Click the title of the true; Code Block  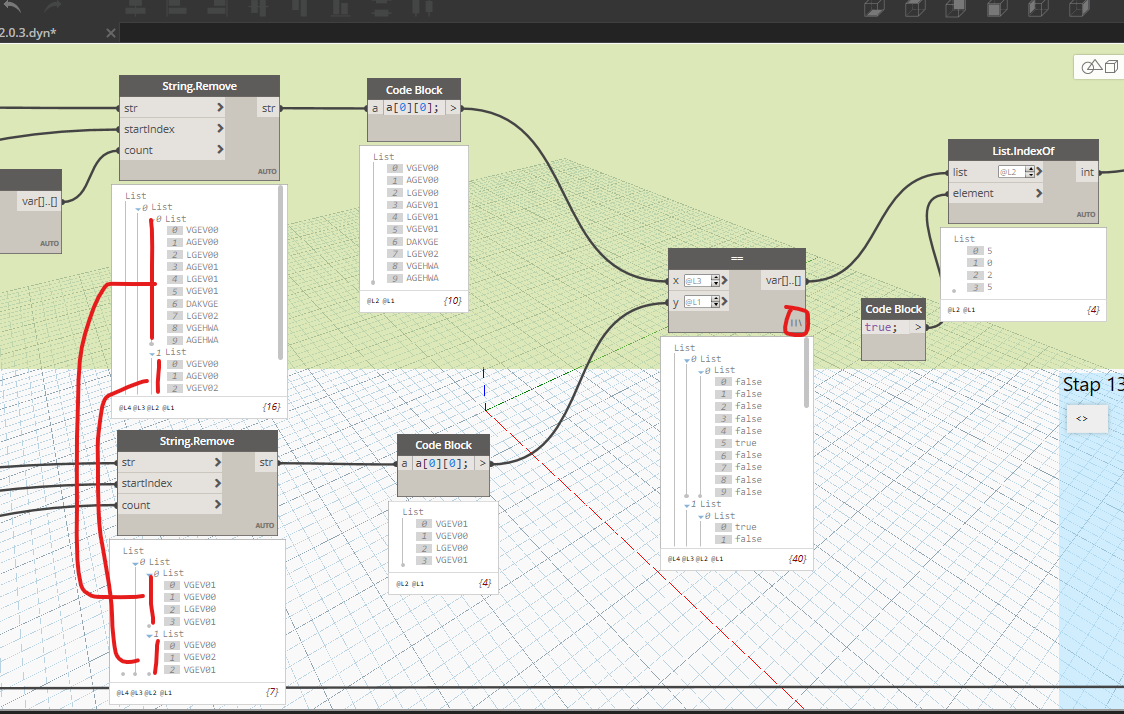[893, 309]
